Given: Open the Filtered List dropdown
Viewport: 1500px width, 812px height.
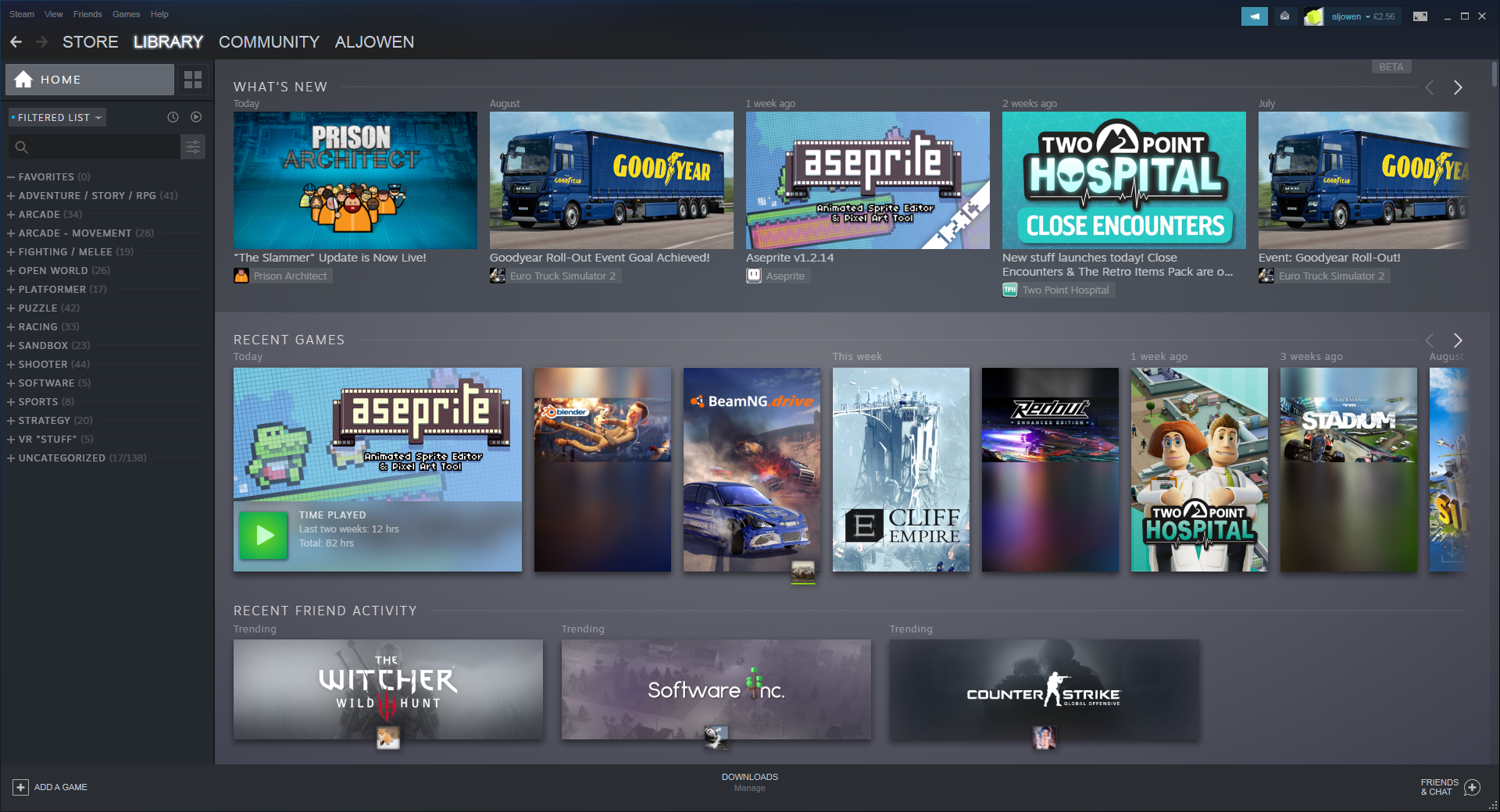Looking at the screenshot, I should (57, 117).
